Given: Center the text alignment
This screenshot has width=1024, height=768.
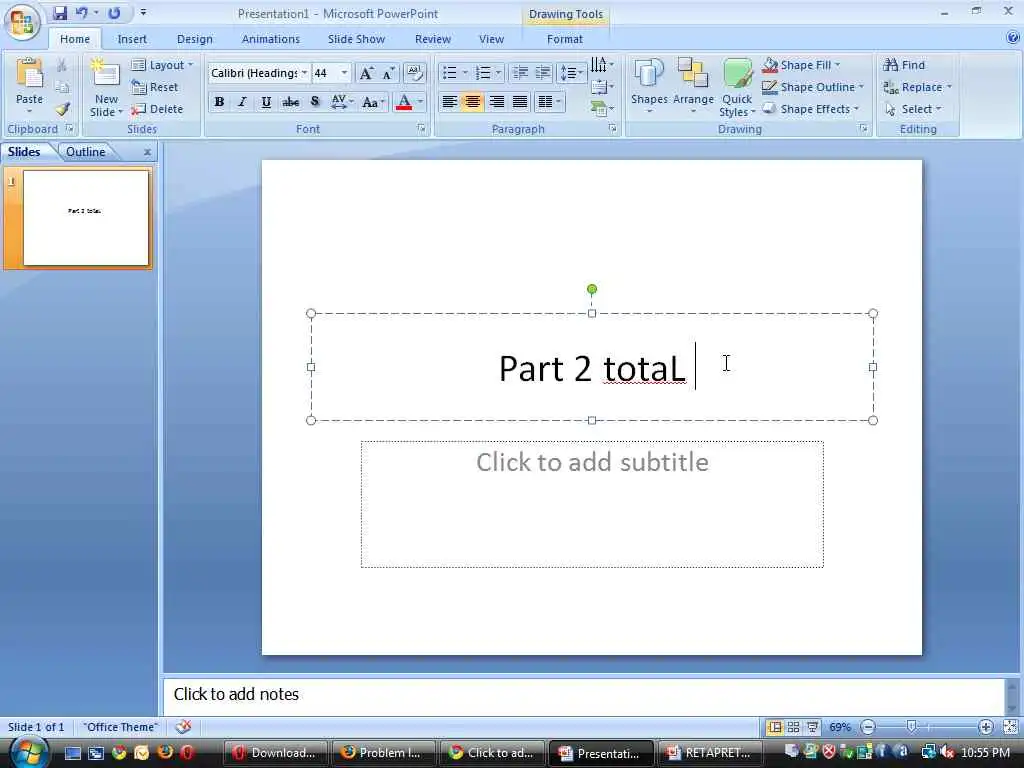Looking at the screenshot, I should (472, 102).
